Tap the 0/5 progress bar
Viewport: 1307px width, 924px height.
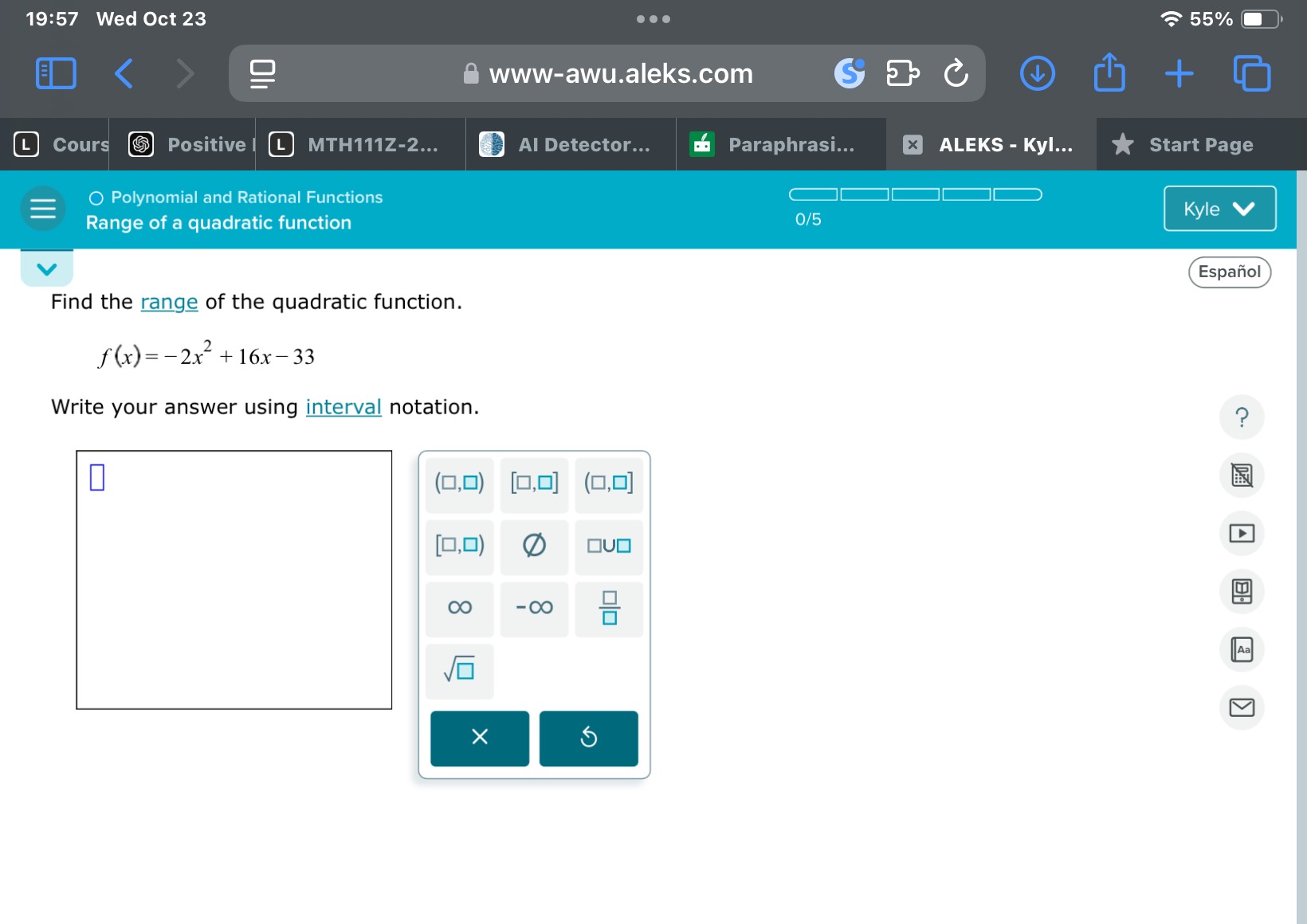click(916, 194)
